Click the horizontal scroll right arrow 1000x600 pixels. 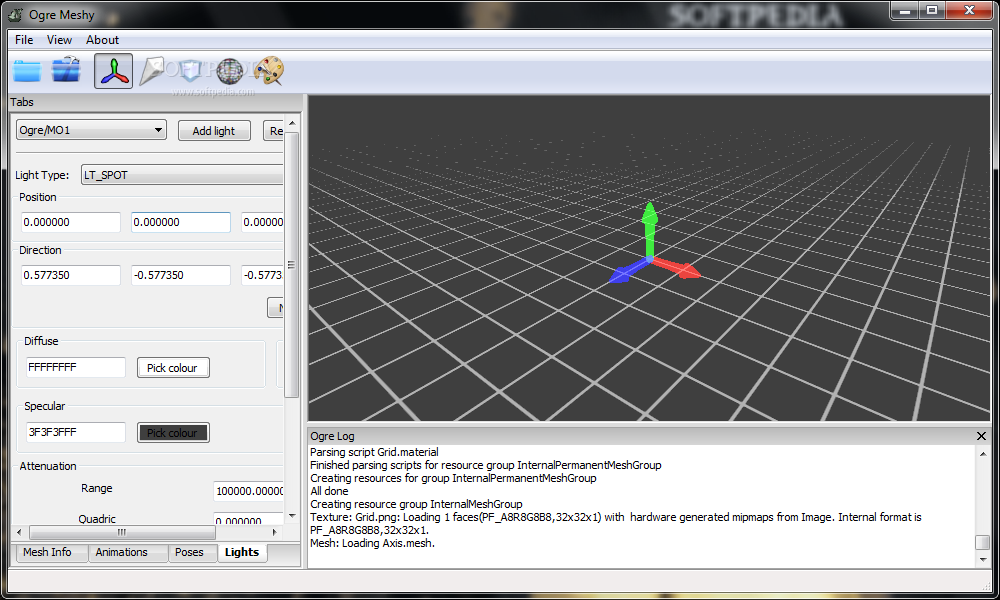274,532
